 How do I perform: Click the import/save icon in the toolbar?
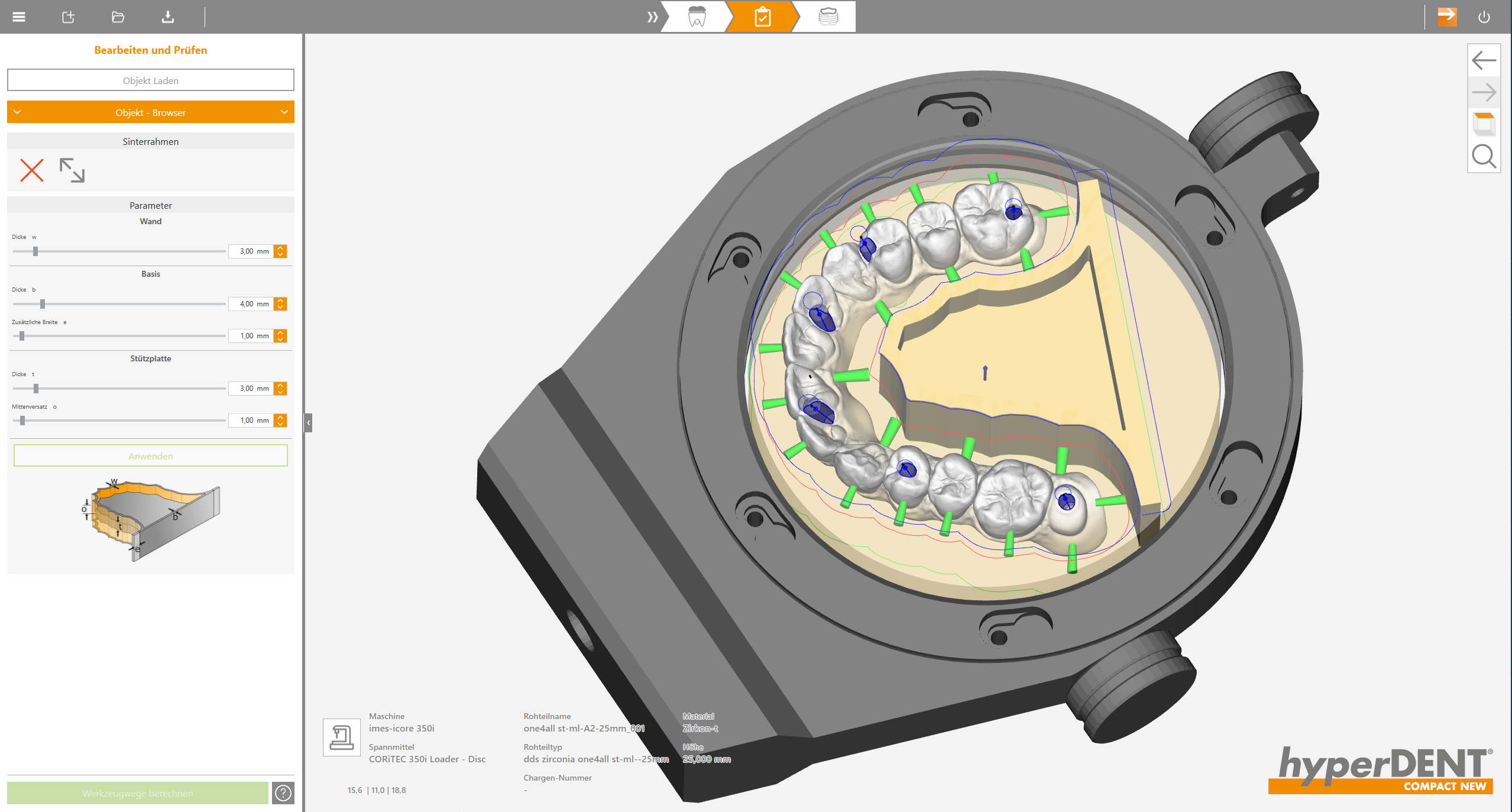tap(167, 17)
